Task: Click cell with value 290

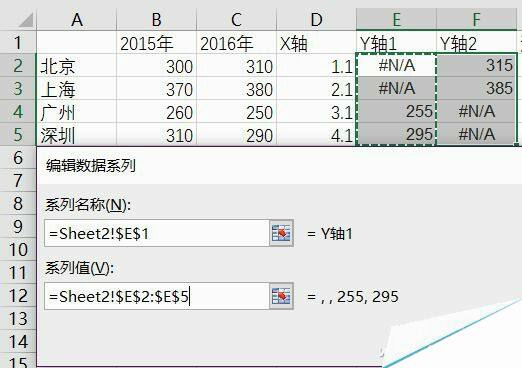Action: [236, 134]
